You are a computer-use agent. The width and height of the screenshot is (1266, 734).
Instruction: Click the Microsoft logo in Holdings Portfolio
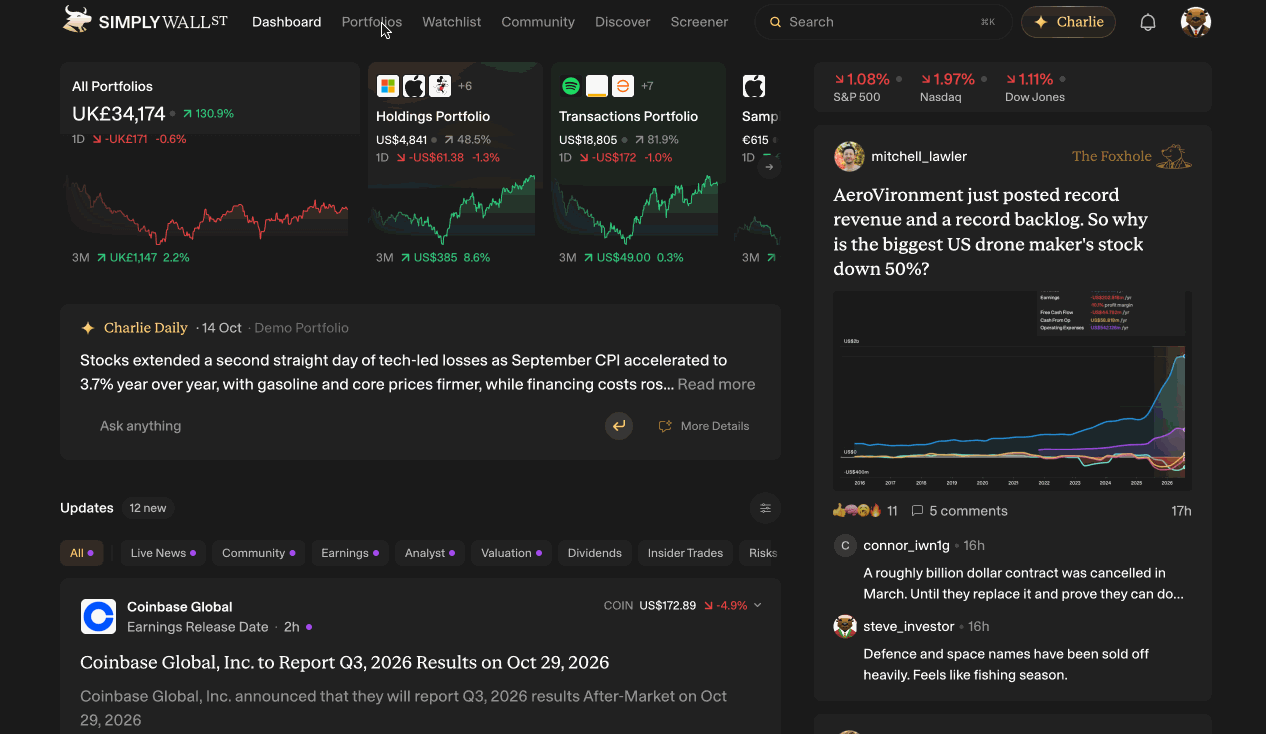pyautogui.click(x=388, y=86)
